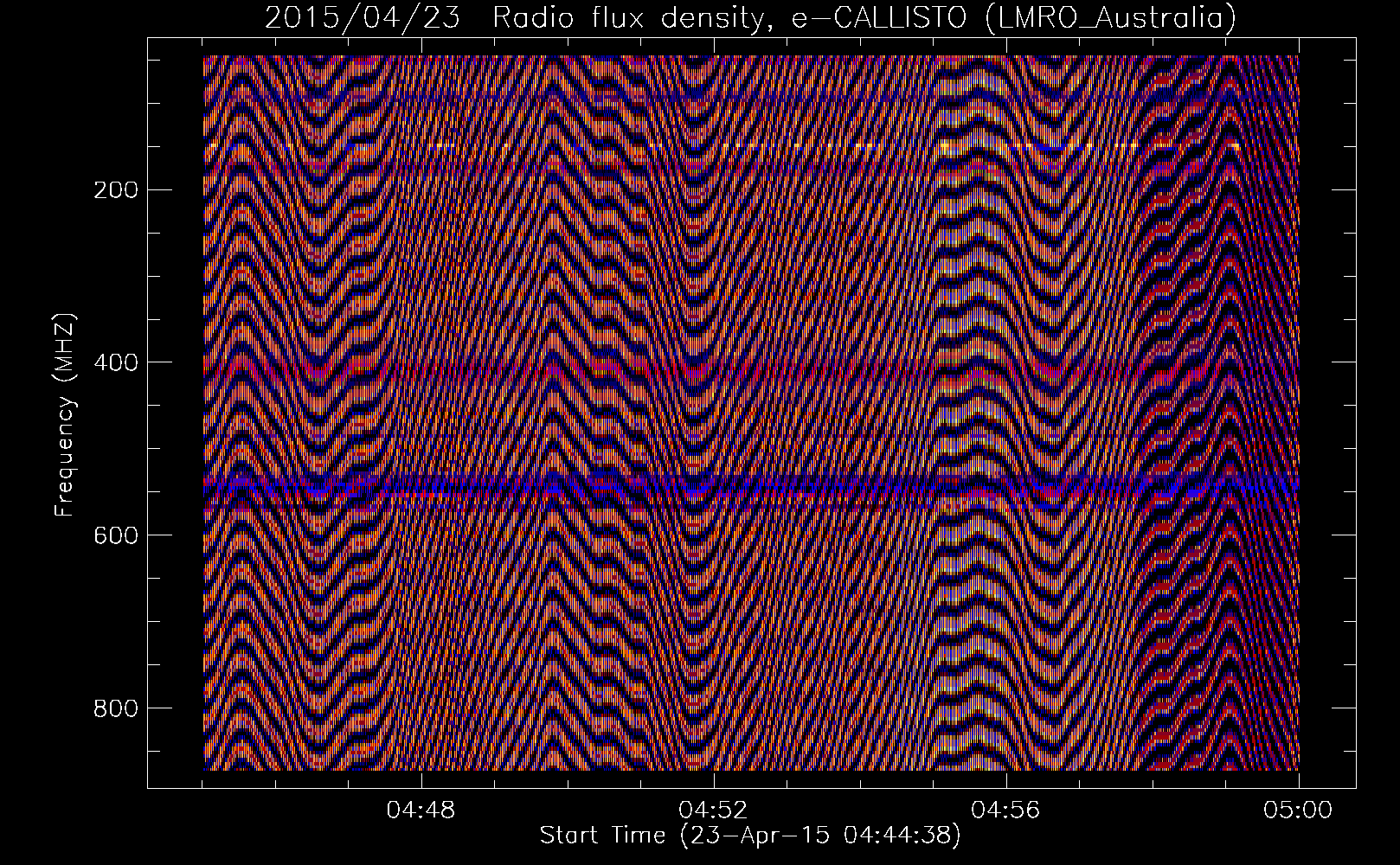Click the blue horizontal interference band near 550 MHz
1400x865 pixels.
click(x=751, y=486)
